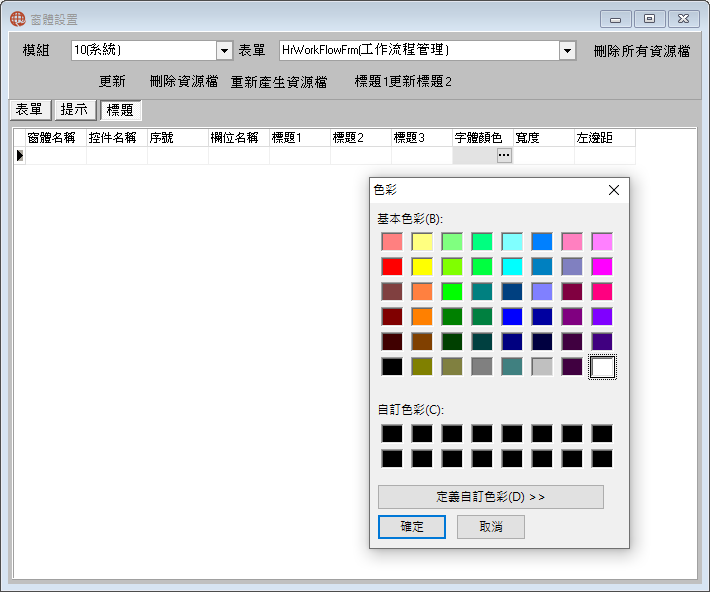Pick the light silver gray swatch
The height and width of the screenshot is (592, 710).
(542, 367)
